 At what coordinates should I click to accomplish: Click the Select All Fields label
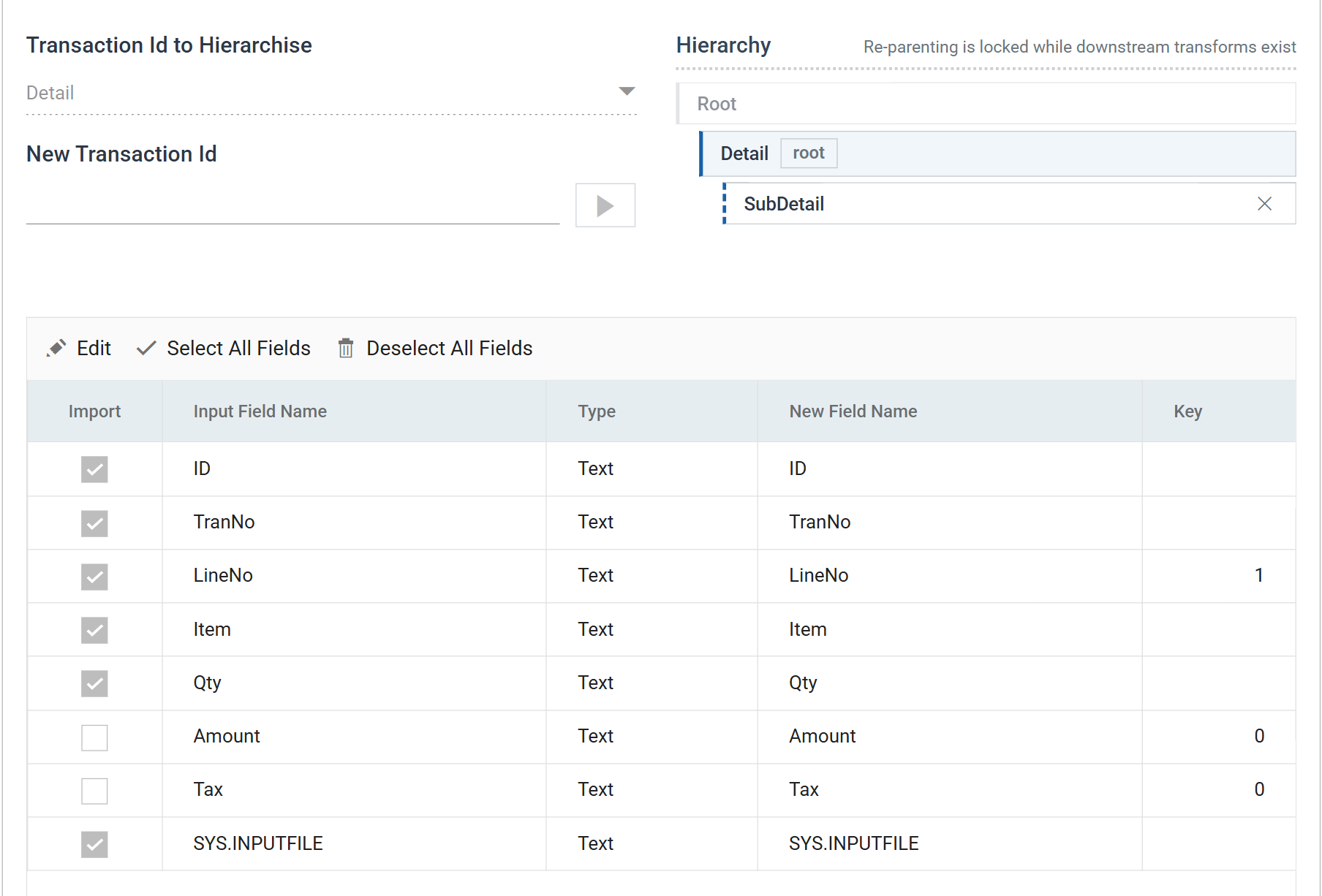[238, 348]
